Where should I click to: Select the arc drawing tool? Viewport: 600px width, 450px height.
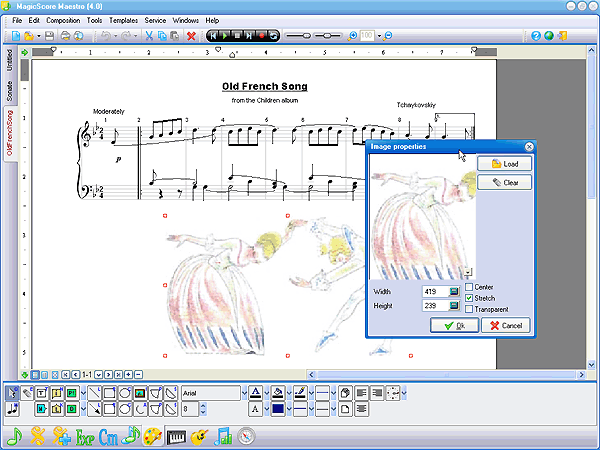pyautogui.click(x=140, y=409)
